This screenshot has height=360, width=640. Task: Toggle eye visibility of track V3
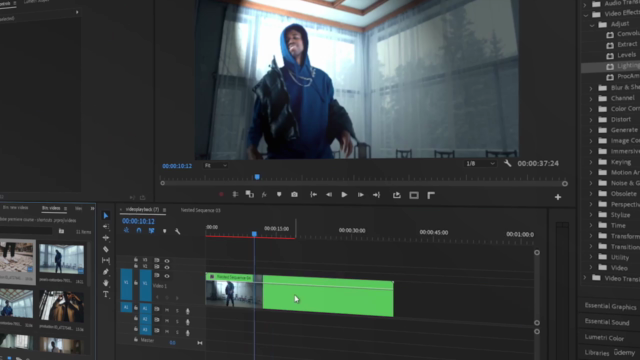167,261
